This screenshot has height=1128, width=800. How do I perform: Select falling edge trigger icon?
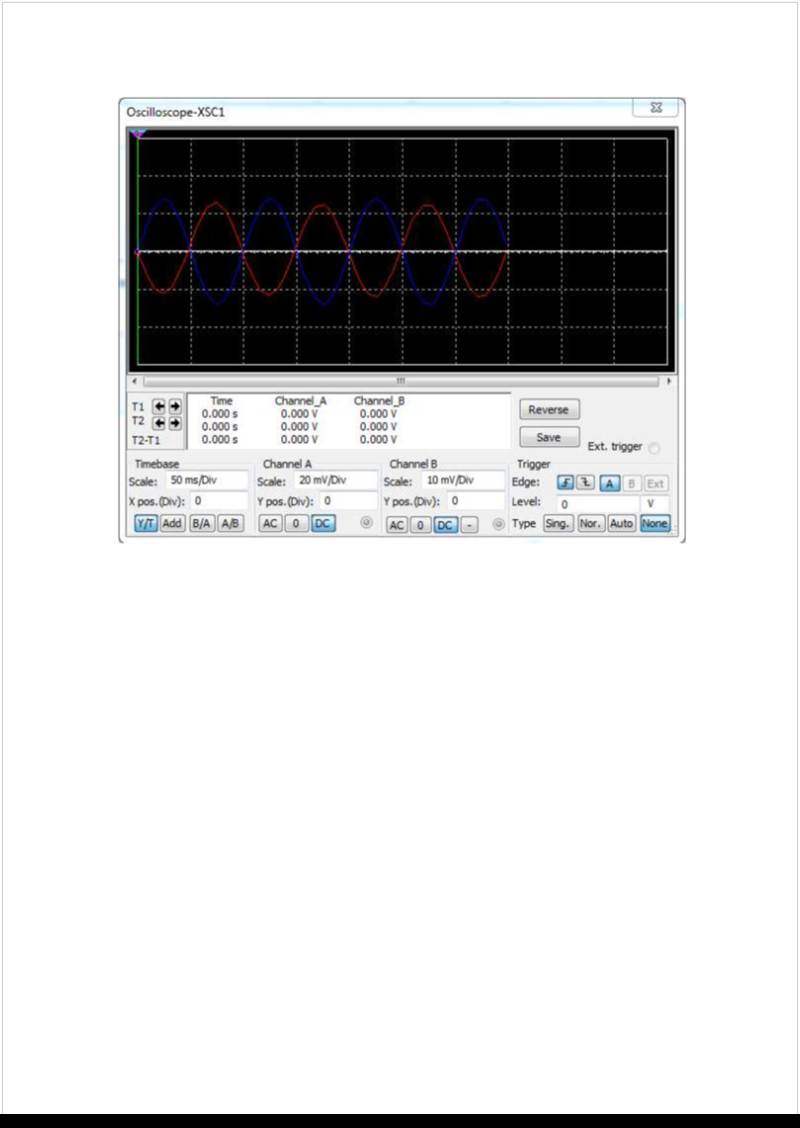[586, 483]
